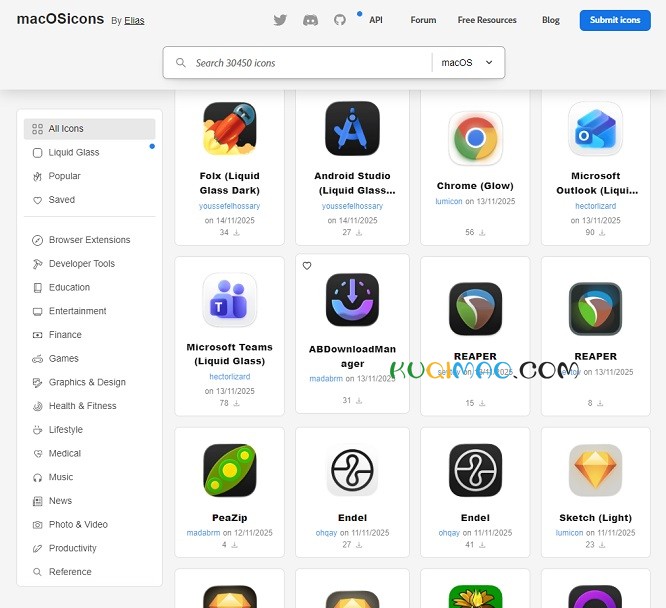Filter by Developer Tools category
Screen dimensions: 666x608
pyautogui.click(x=90, y=264)
